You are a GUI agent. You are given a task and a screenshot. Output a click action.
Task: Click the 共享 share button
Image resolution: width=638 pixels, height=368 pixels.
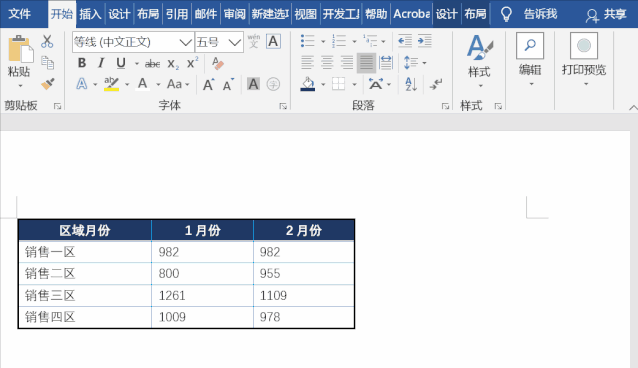coord(606,14)
